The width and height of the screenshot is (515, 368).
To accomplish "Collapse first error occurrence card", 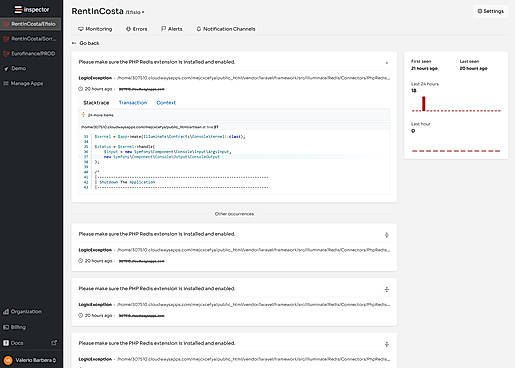I will tap(387, 63).
